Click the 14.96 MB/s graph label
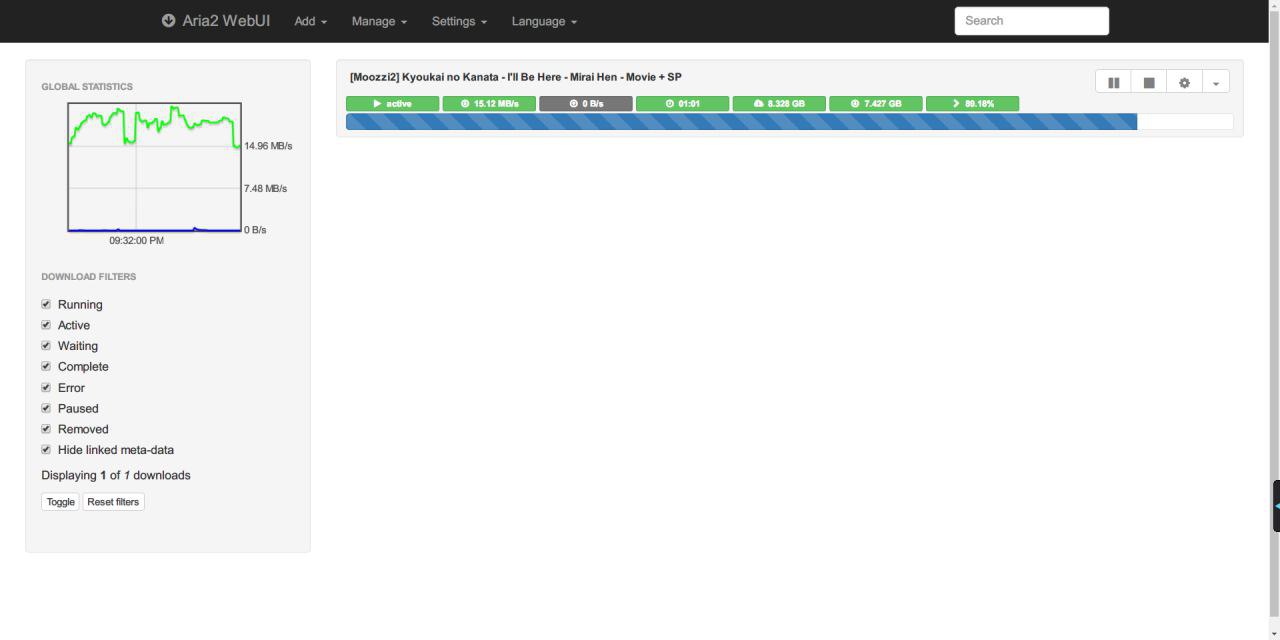This screenshot has width=1280, height=640. (x=268, y=146)
